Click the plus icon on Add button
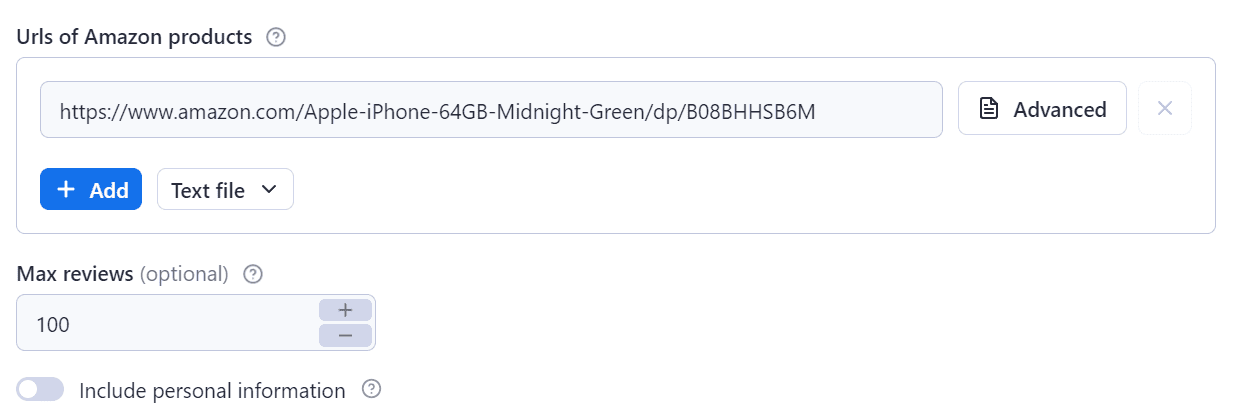Viewport: 1239px width, 416px height. (x=66, y=190)
